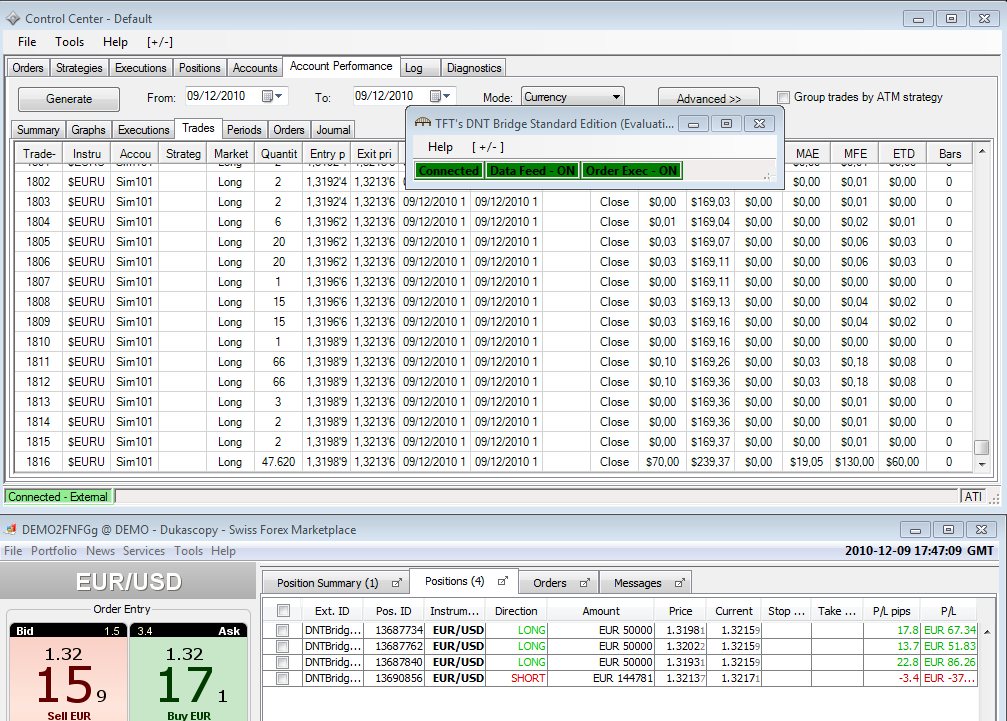Toggle [ +/- ] in DNT Bridge window
Screen dimensions: 1007x721
pos(488,147)
